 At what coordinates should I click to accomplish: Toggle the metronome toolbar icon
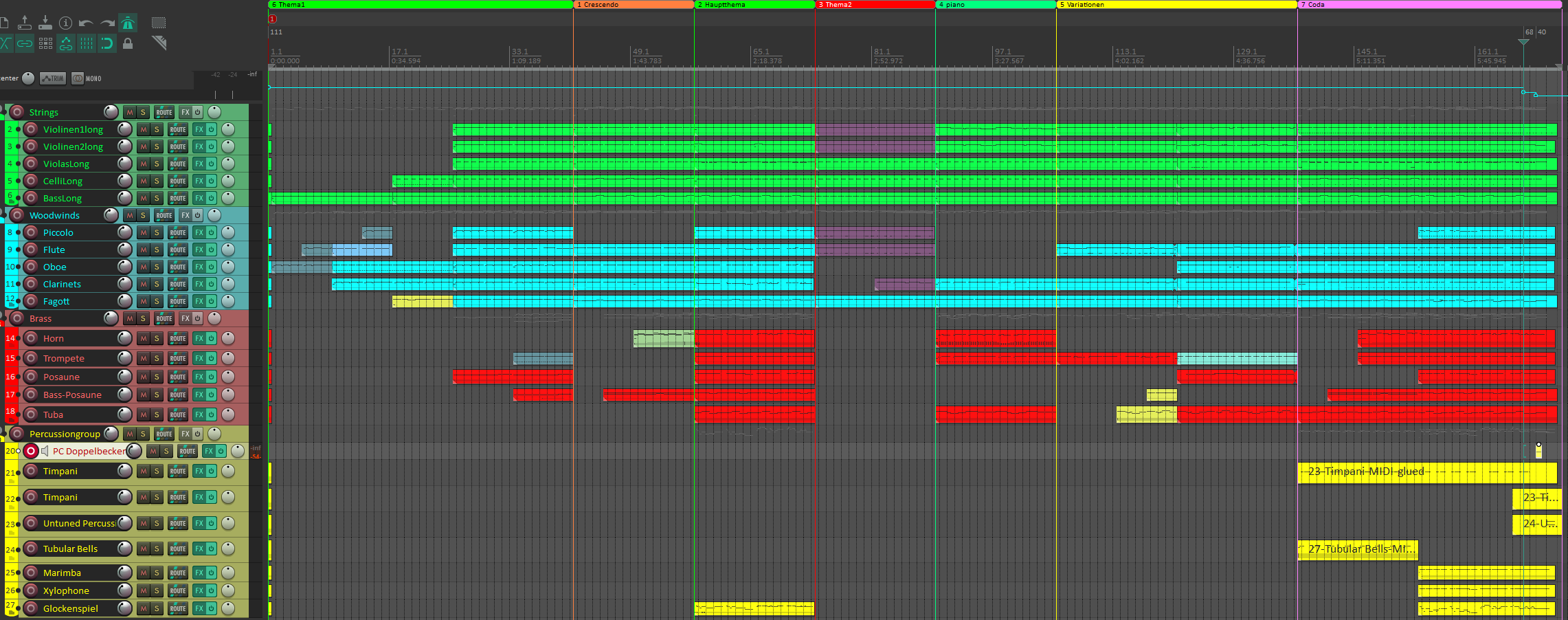[x=128, y=23]
